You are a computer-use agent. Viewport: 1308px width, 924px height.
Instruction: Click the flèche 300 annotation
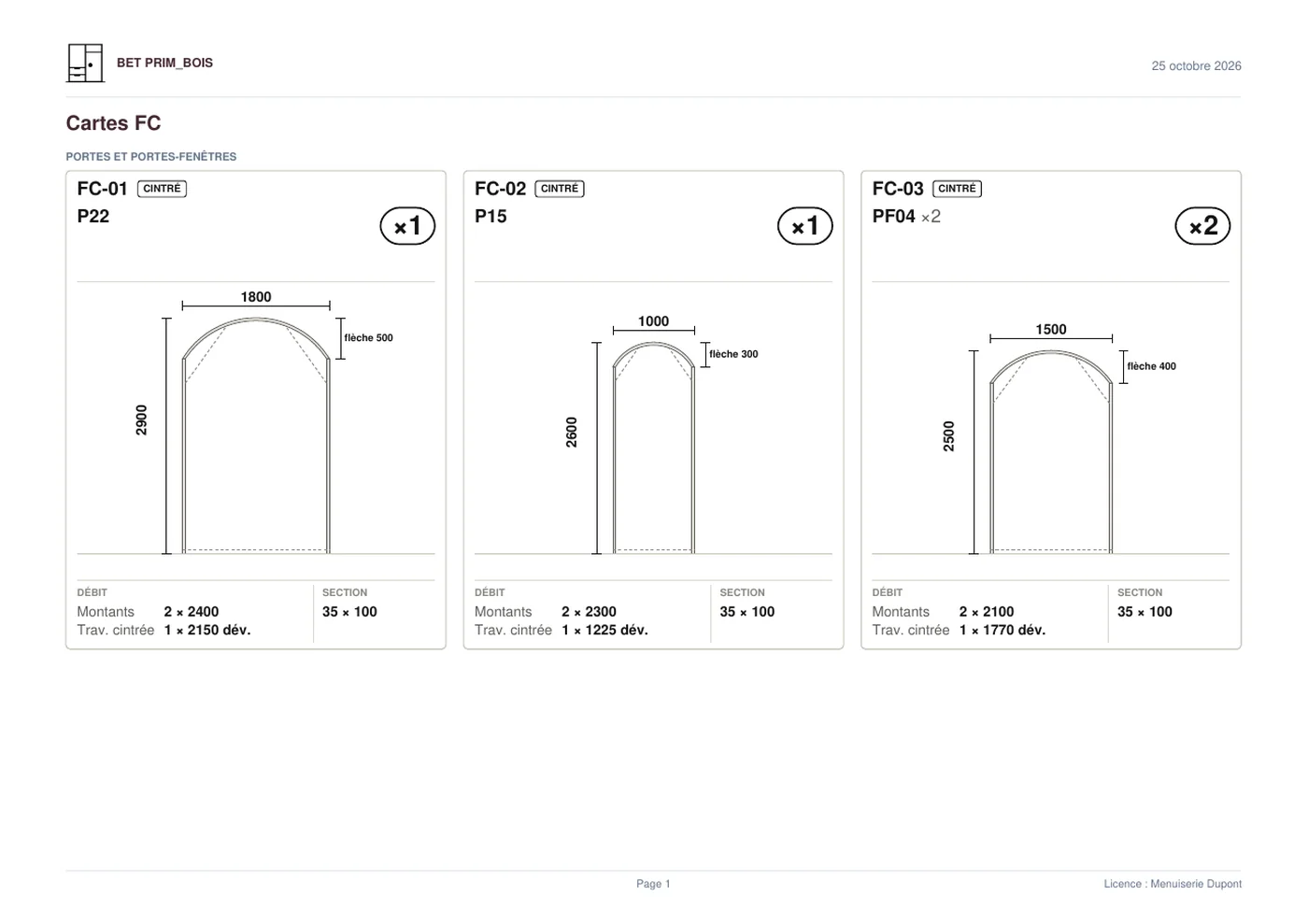coord(733,354)
